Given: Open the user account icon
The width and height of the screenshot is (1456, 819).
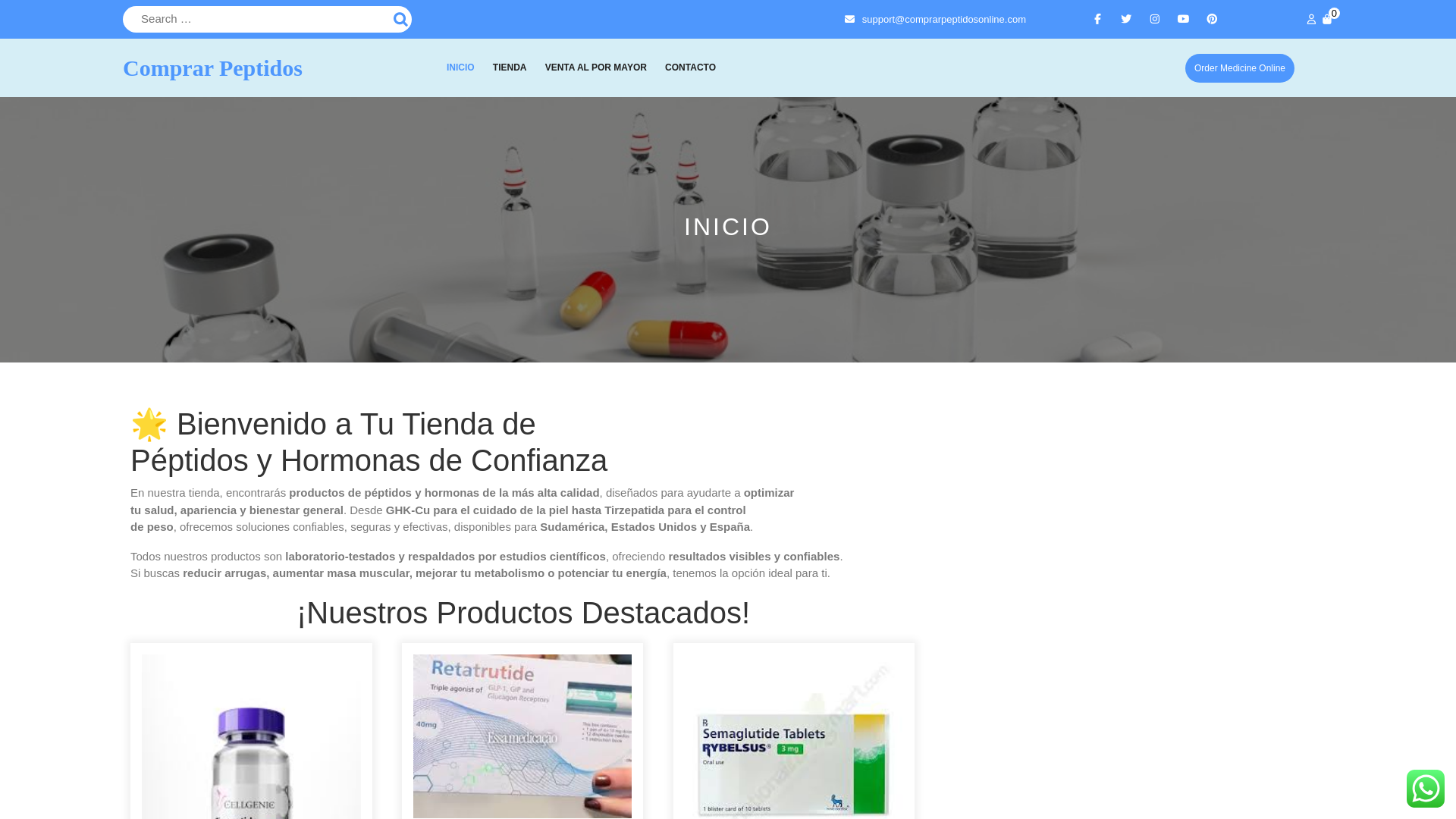Looking at the screenshot, I should pos(1311,20).
